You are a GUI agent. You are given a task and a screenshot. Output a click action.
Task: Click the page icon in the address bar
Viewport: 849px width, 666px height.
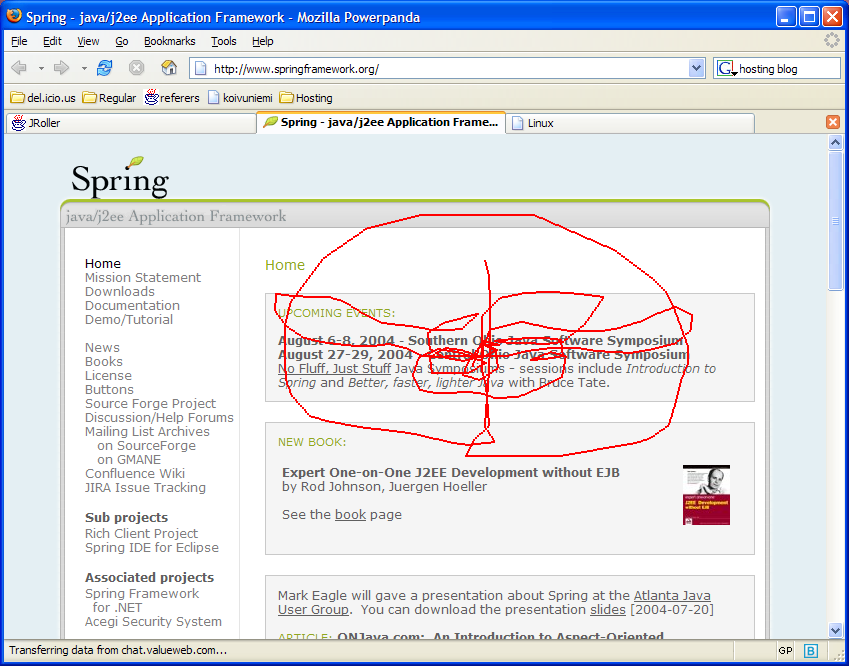[x=201, y=68]
